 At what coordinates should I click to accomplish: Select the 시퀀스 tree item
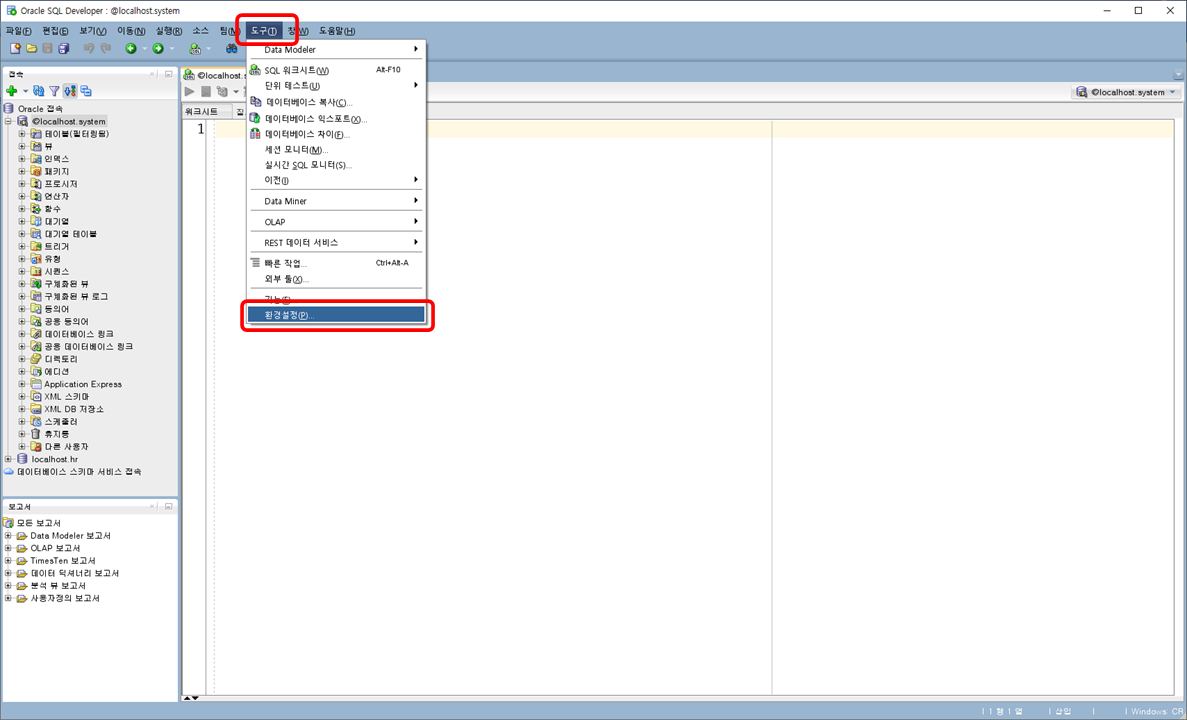pyautogui.click(x=57, y=271)
